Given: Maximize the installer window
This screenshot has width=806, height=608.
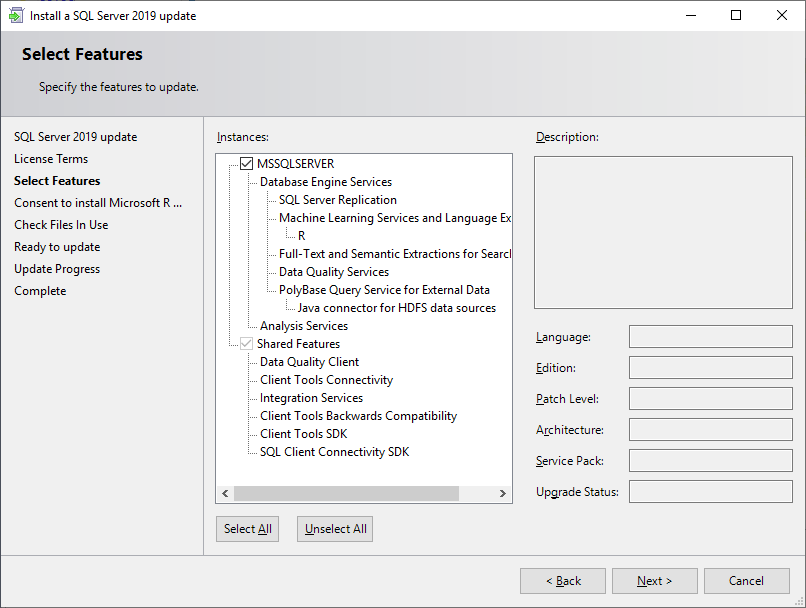Looking at the screenshot, I should 736,15.
